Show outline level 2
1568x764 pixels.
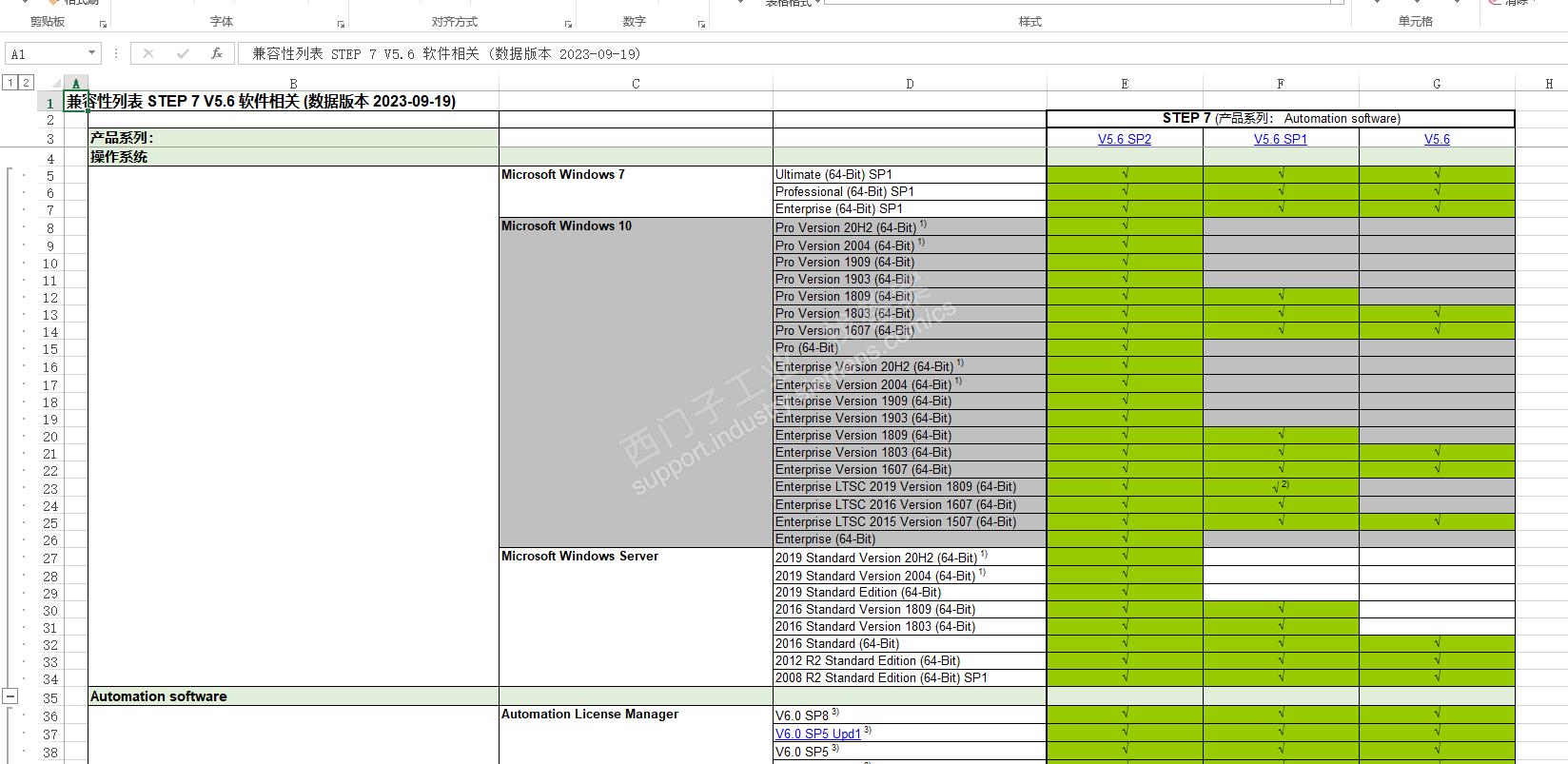pyautogui.click(x=26, y=83)
